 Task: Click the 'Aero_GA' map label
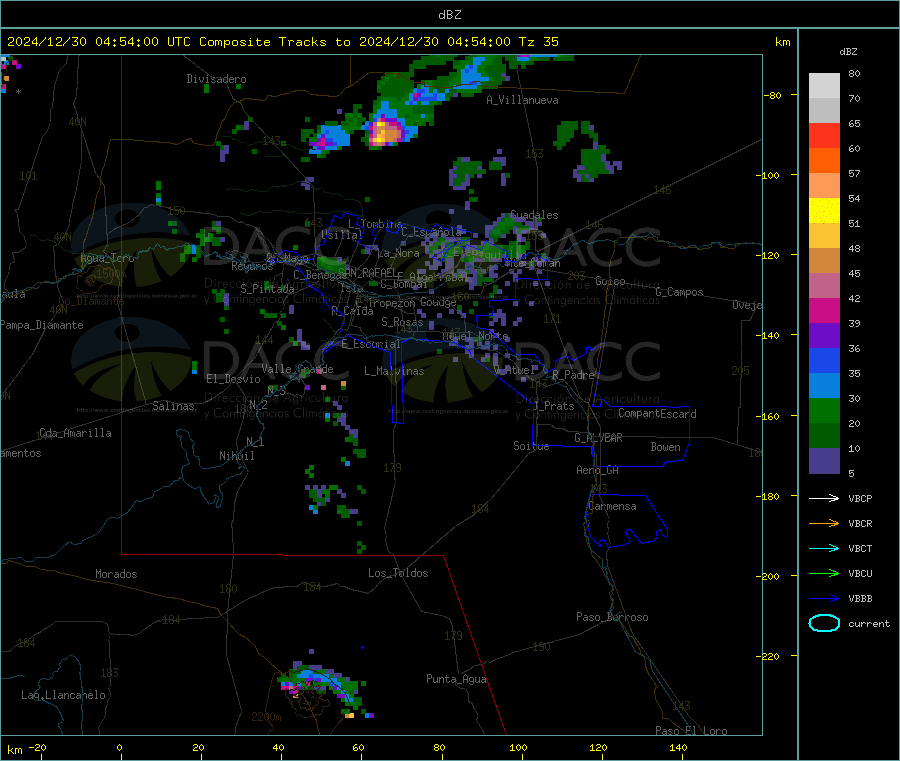(x=598, y=470)
